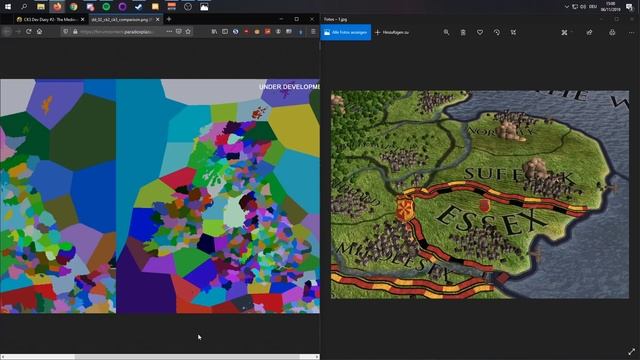This screenshot has width=640, height=360.
Task: Open the blue checkmark taskbar app
Action: tap(139, 7)
